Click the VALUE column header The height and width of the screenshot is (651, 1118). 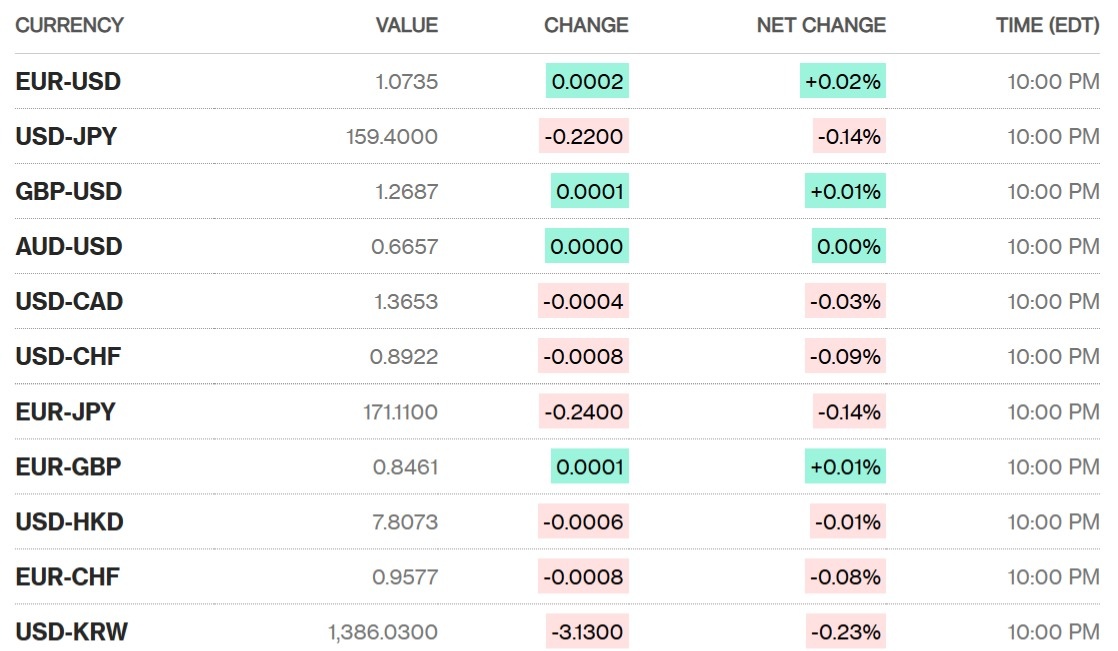pyautogui.click(x=406, y=25)
